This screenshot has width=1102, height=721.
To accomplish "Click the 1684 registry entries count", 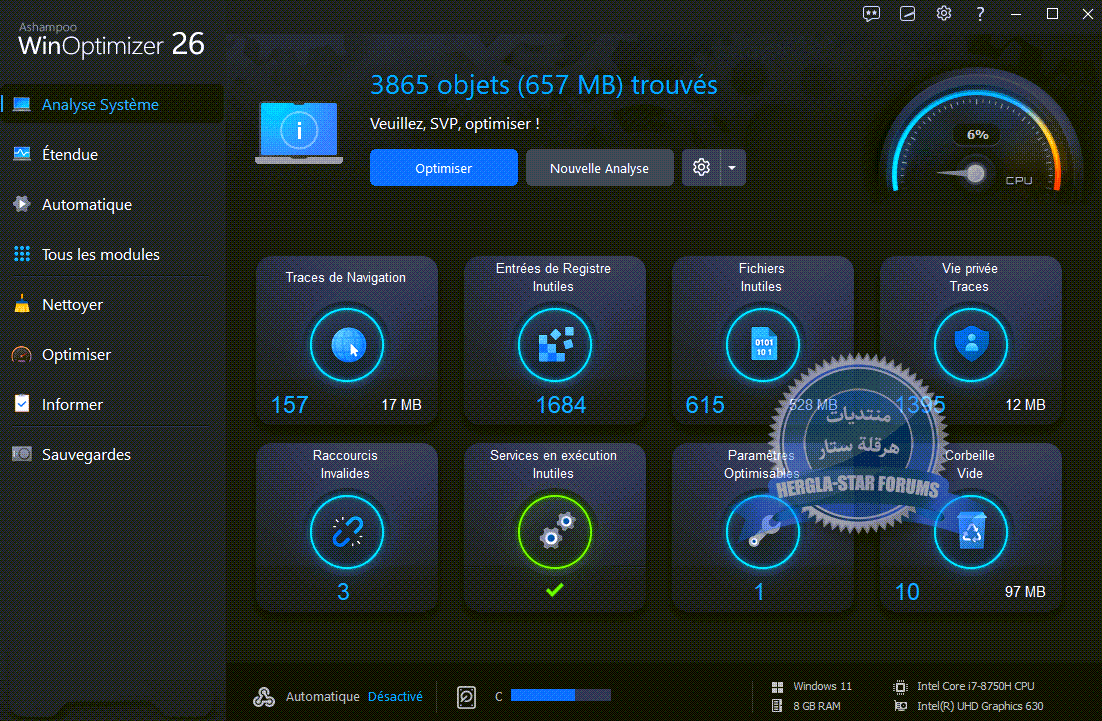I will tap(561, 405).
